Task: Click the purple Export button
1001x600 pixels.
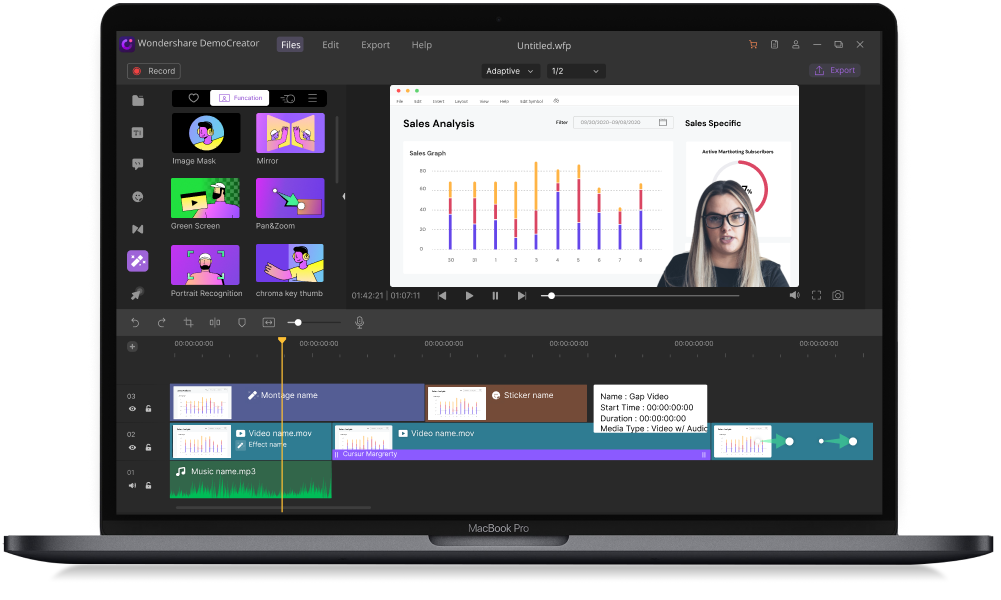Action: [x=834, y=70]
